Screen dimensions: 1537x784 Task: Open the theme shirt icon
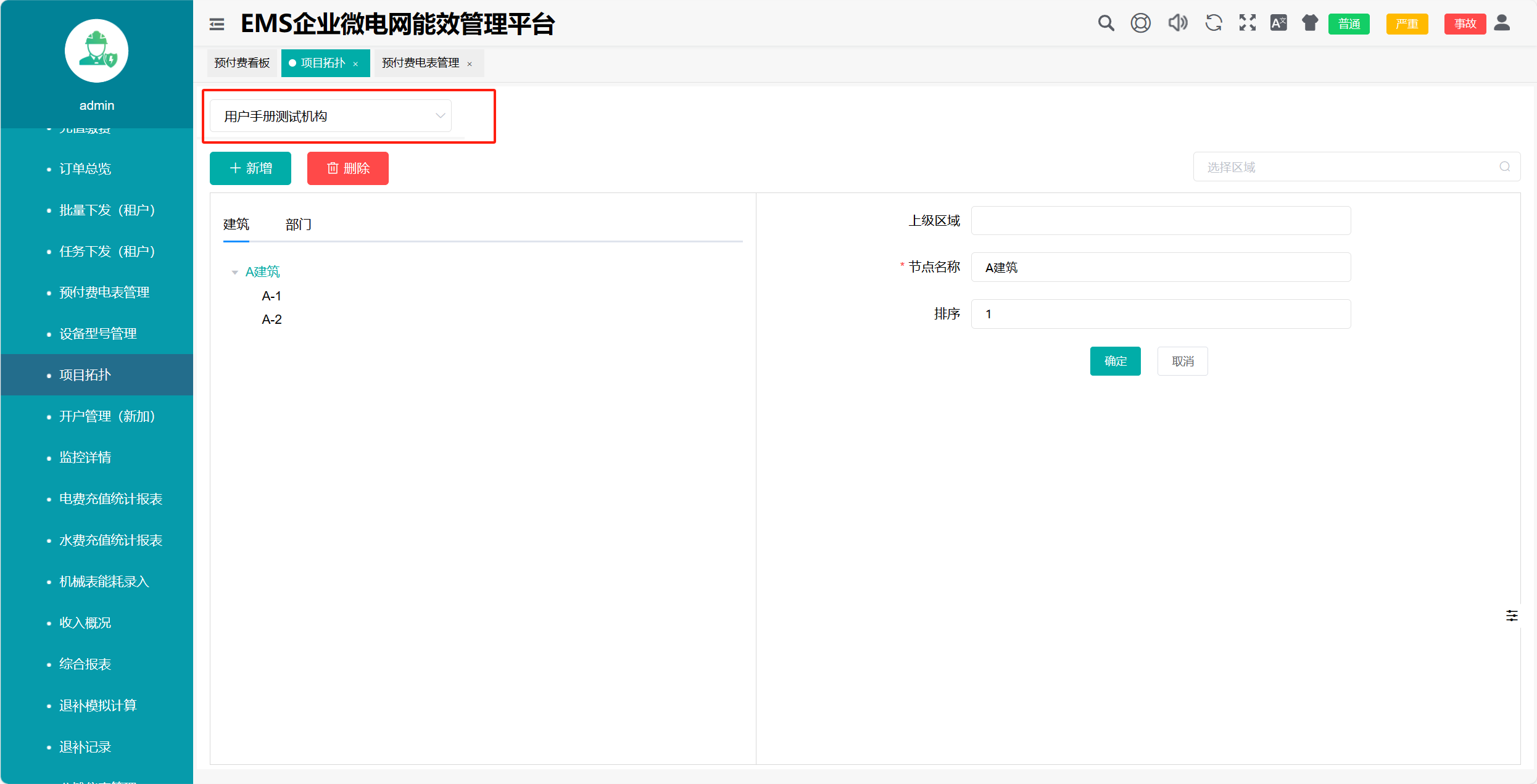tap(1309, 23)
